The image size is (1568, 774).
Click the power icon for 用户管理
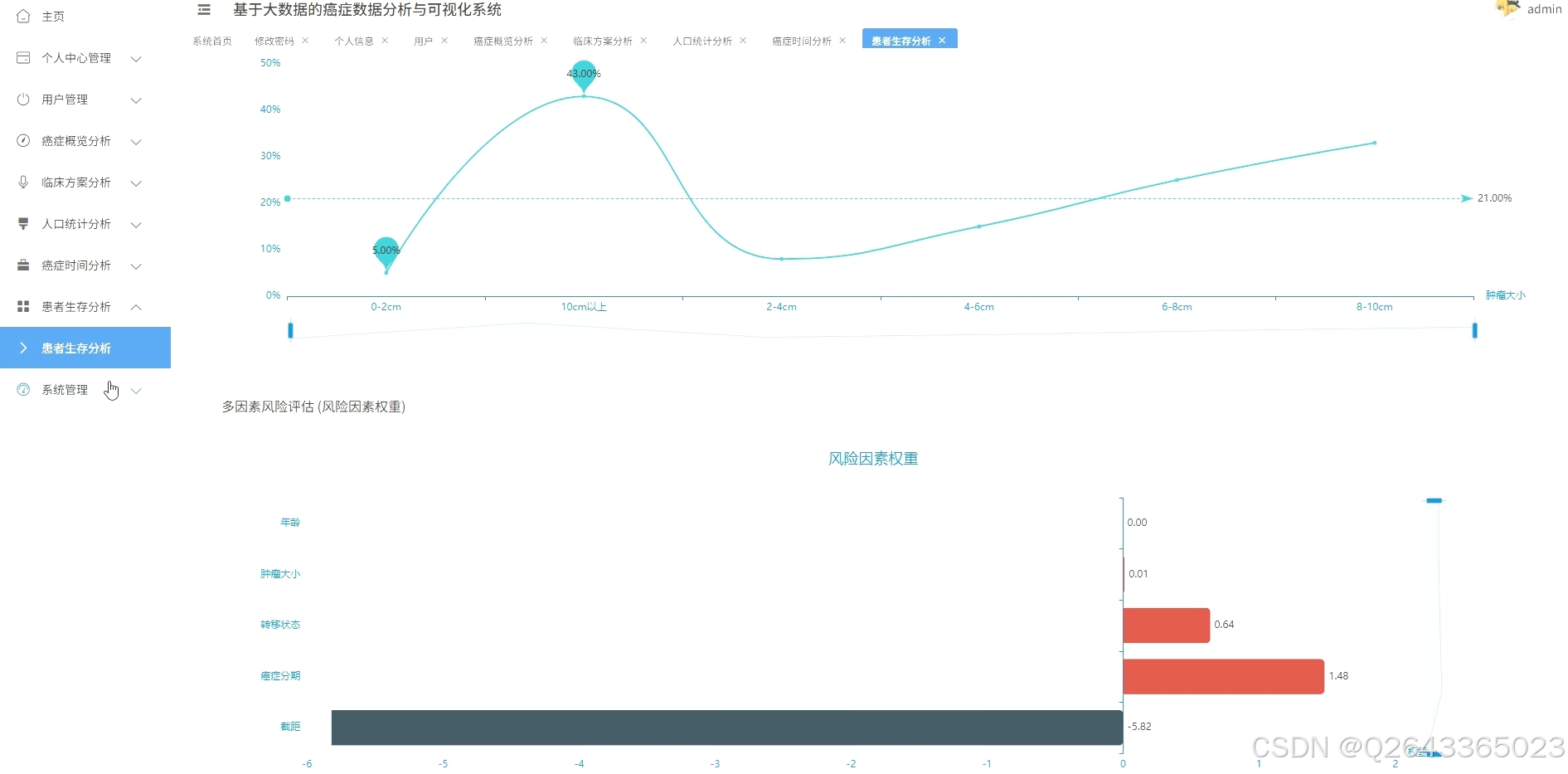point(23,99)
